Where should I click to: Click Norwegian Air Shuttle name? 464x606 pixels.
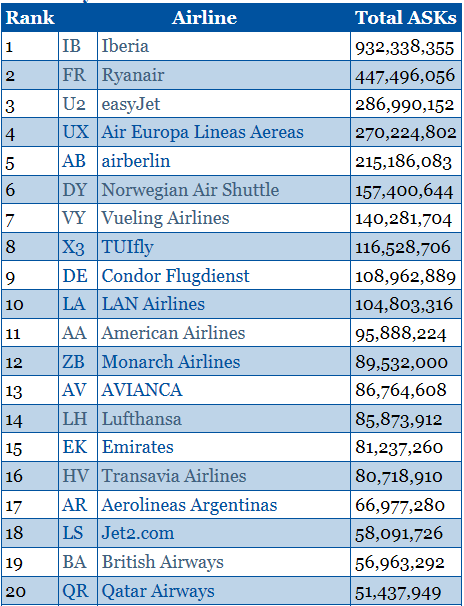[x=190, y=190]
